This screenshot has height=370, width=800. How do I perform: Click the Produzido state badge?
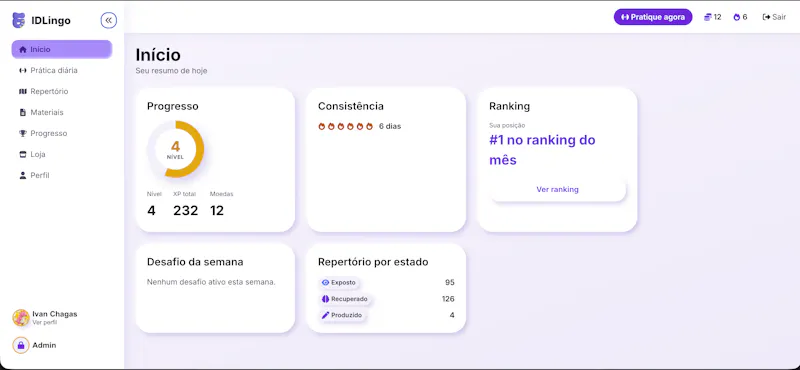coord(342,315)
